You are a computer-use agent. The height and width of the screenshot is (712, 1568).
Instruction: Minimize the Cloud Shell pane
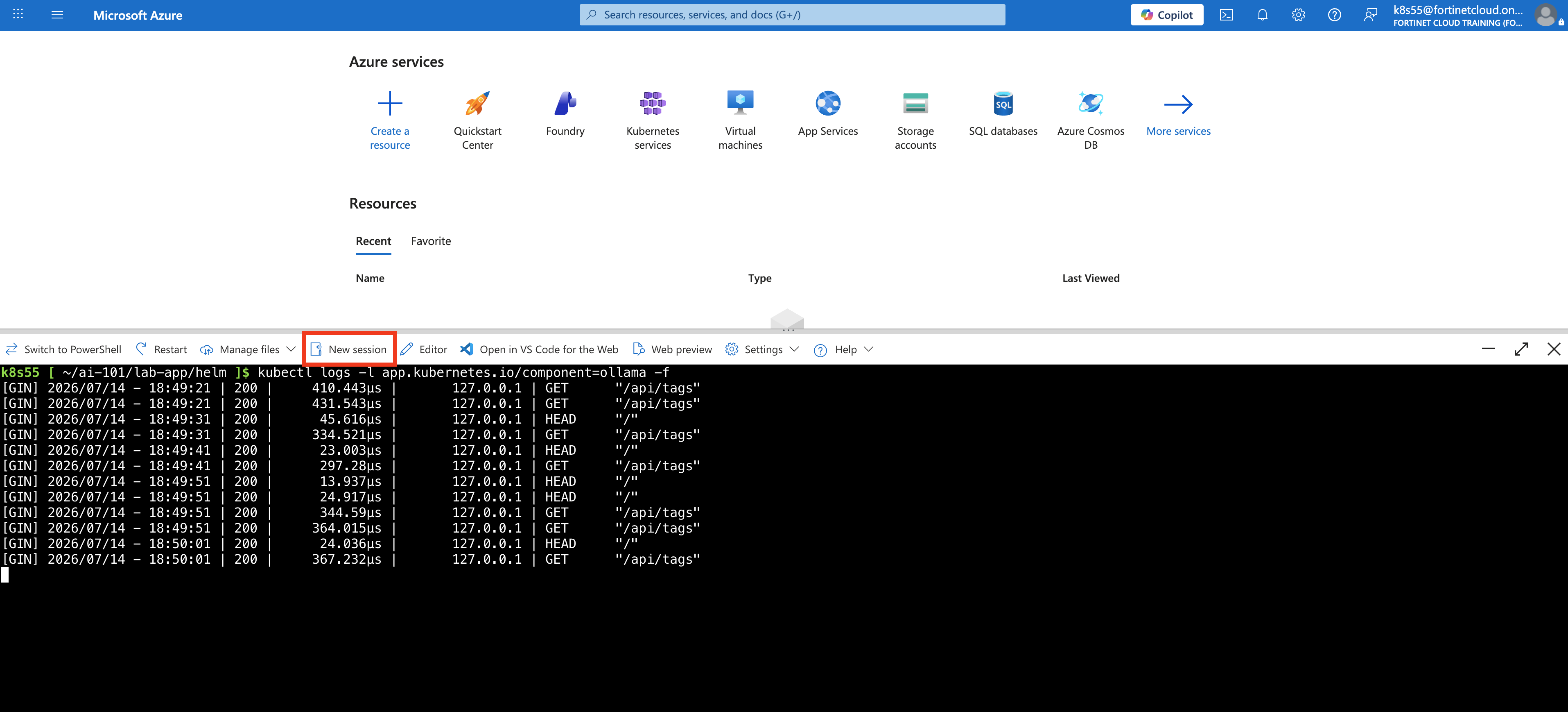[1488, 349]
